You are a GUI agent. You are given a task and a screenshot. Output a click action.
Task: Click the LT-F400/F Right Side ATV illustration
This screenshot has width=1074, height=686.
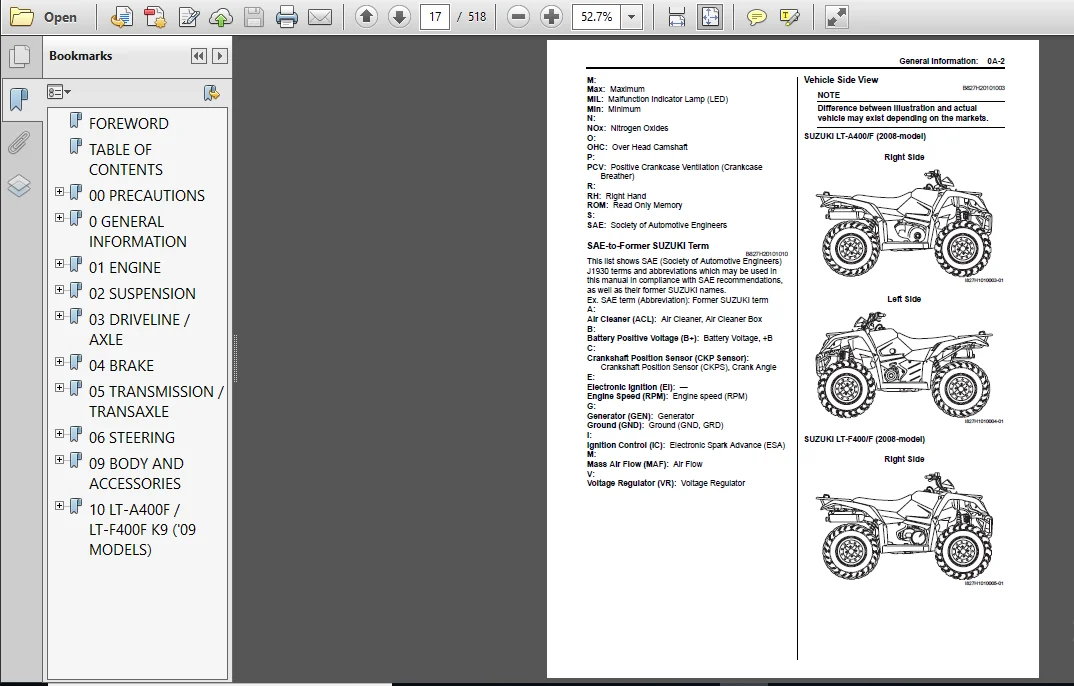[904, 526]
